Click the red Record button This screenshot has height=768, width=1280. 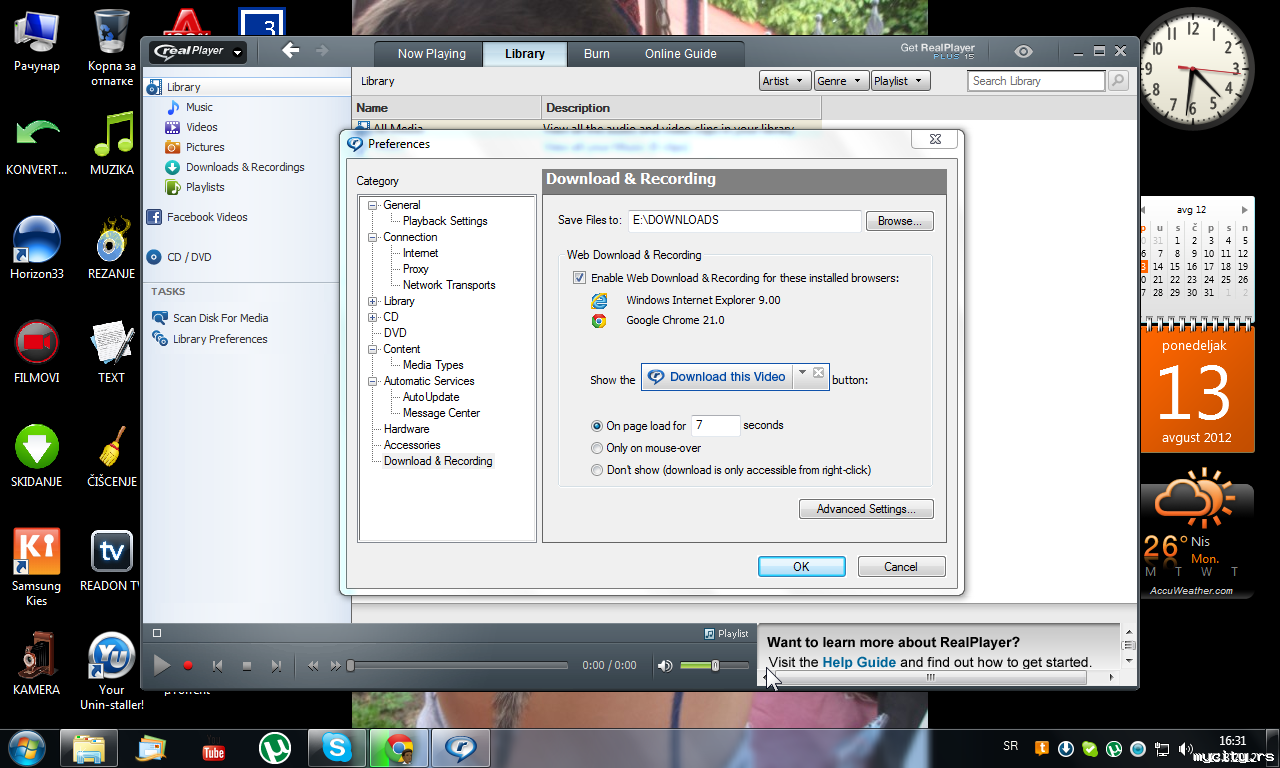pyautogui.click(x=188, y=665)
